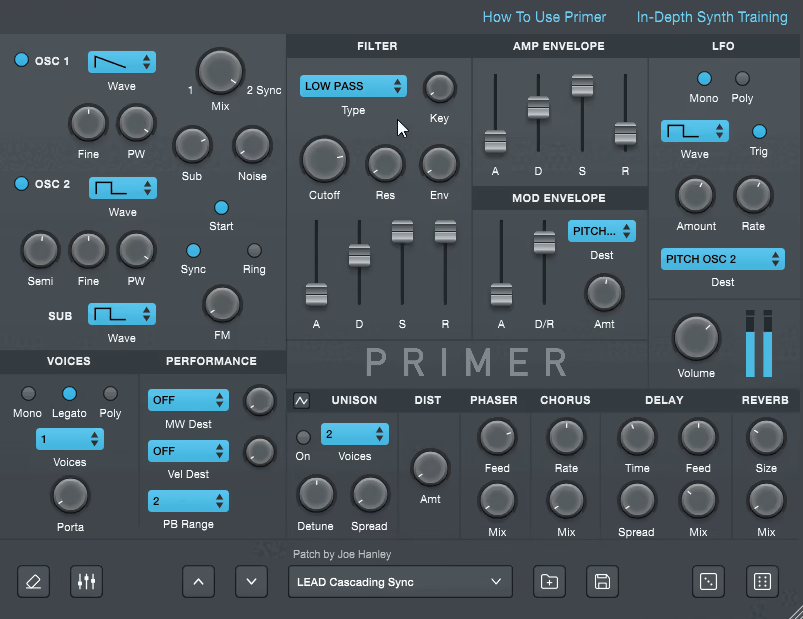Image resolution: width=803 pixels, height=619 pixels.
Task: Click the Sub level knob
Action: [192, 145]
